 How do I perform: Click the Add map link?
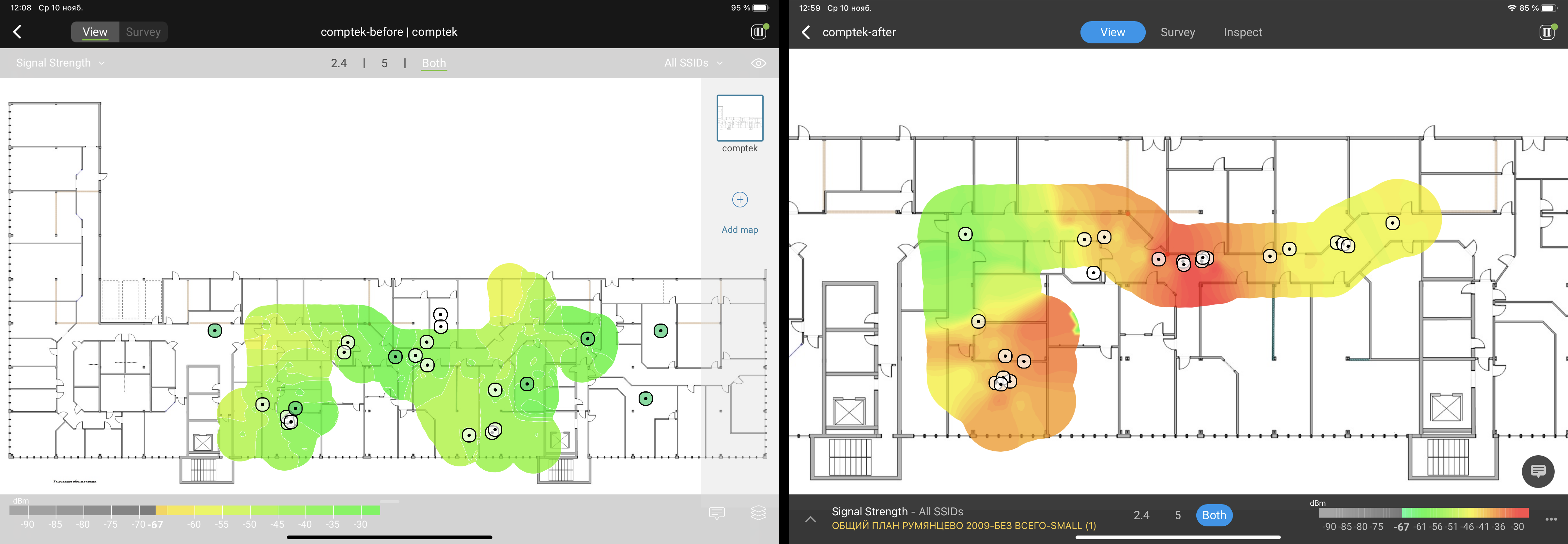point(739,229)
